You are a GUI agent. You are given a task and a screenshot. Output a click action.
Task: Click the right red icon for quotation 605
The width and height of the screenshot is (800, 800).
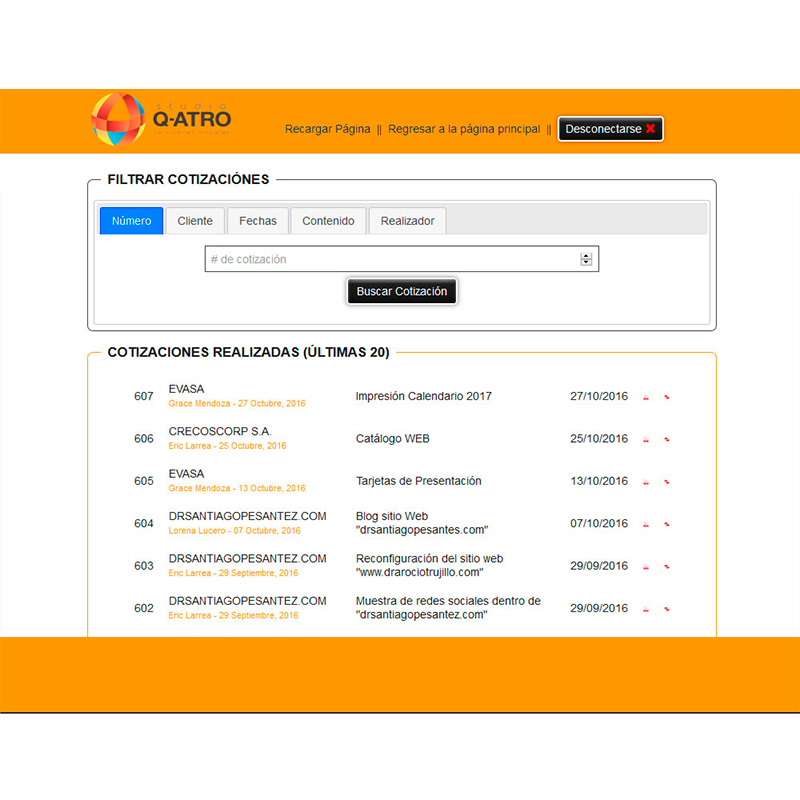point(667,482)
